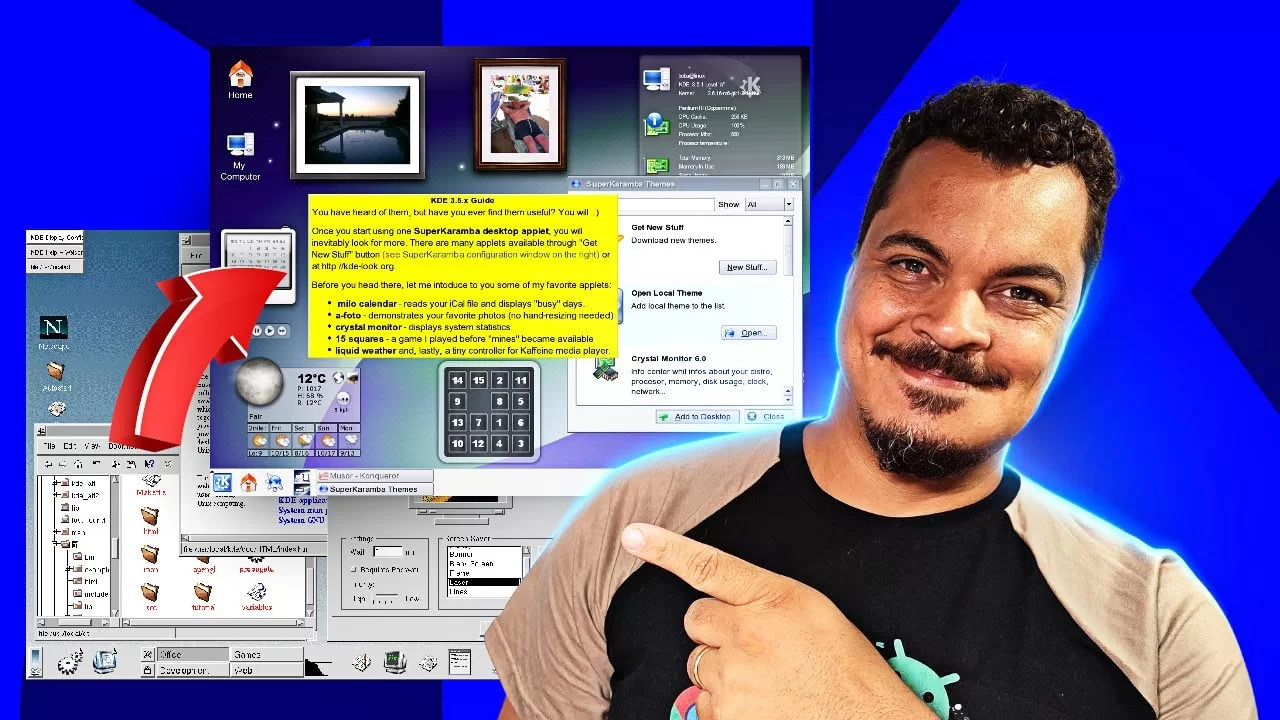Click tile 14 in the 15 squares puzzle
The height and width of the screenshot is (720, 1280).
(x=457, y=380)
